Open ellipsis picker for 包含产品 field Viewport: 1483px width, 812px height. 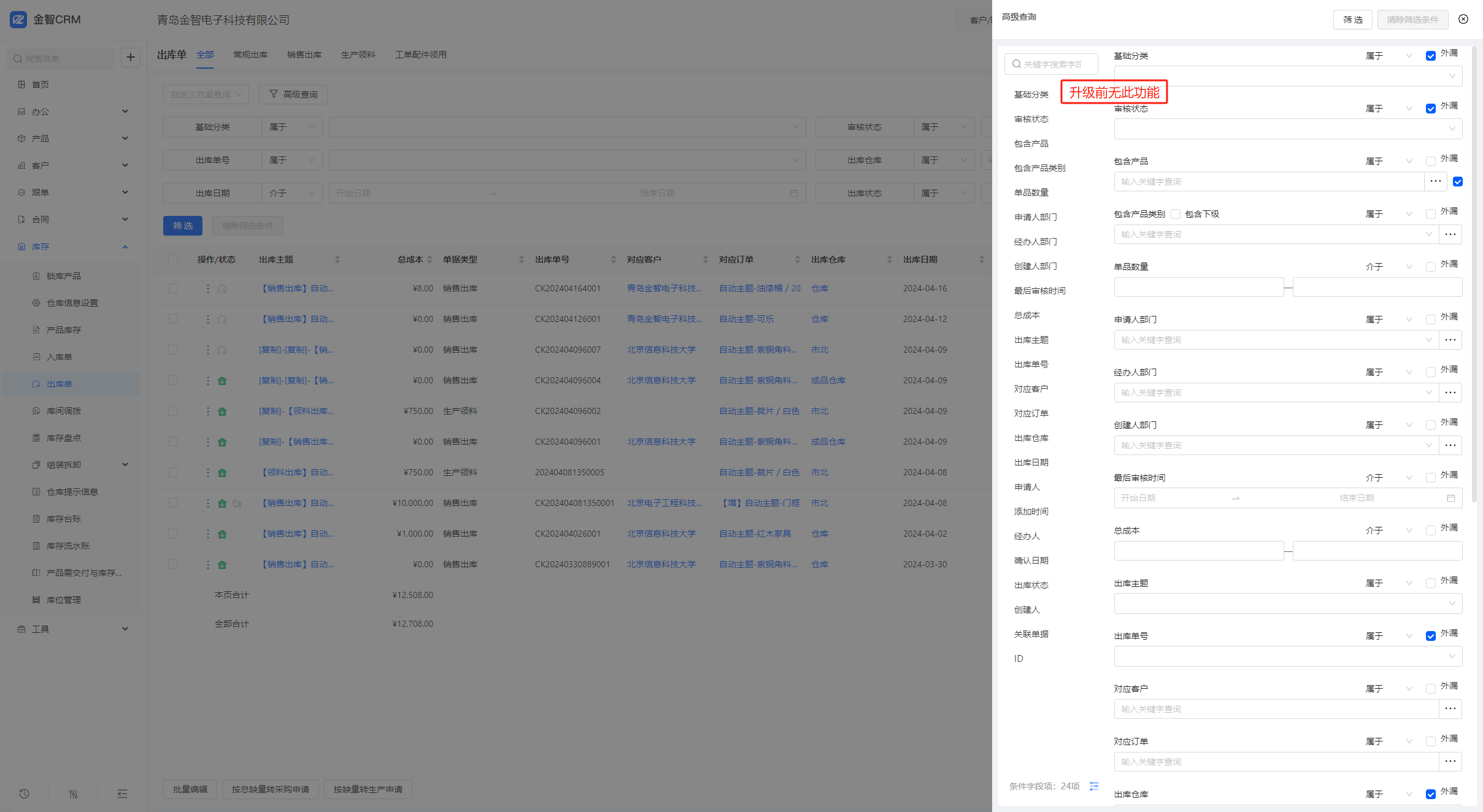pyautogui.click(x=1435, y=182)
